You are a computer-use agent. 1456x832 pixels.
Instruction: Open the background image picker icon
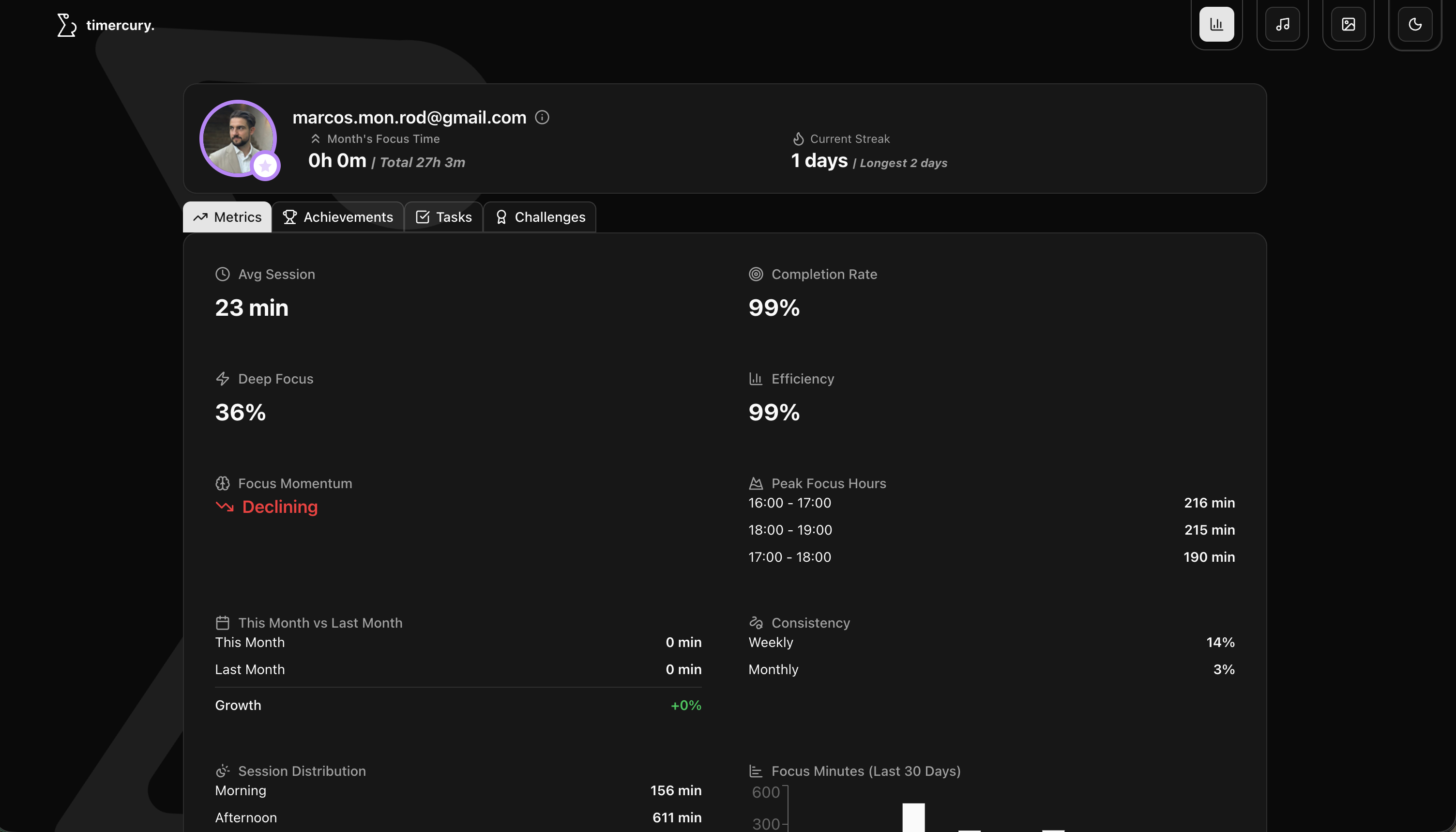coord(1348,24)
